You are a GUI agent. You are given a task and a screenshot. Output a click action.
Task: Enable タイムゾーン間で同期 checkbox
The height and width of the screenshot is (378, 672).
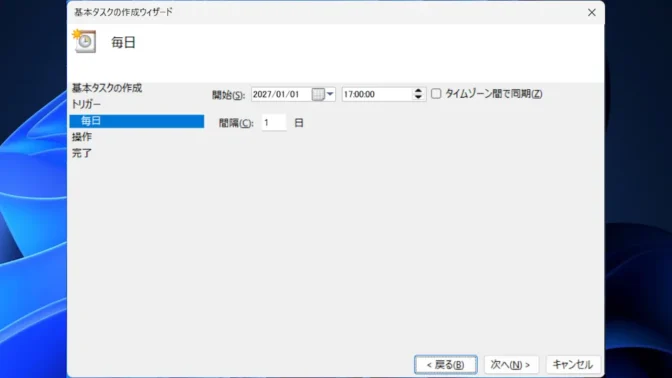(x=436, y=93)
